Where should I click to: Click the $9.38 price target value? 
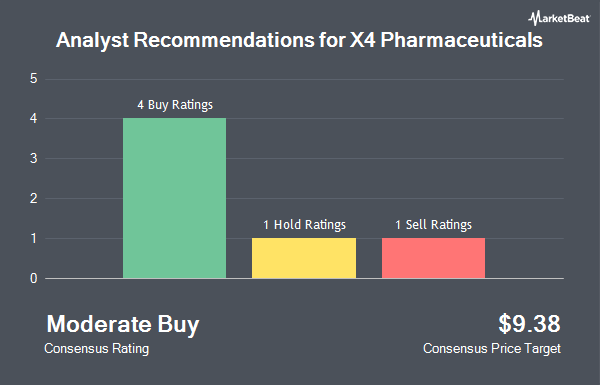[x=529, y=324]
